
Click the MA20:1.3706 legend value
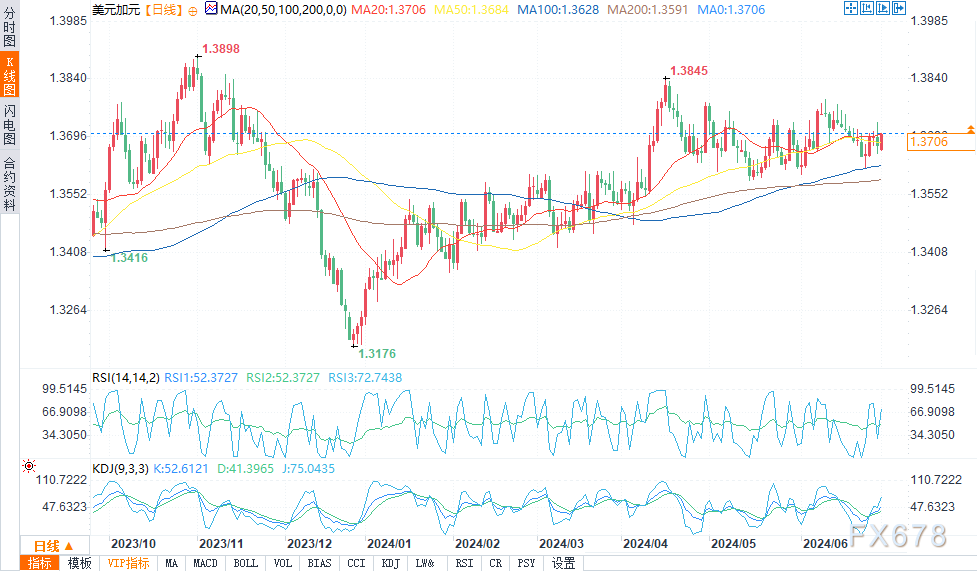[388, 10]
